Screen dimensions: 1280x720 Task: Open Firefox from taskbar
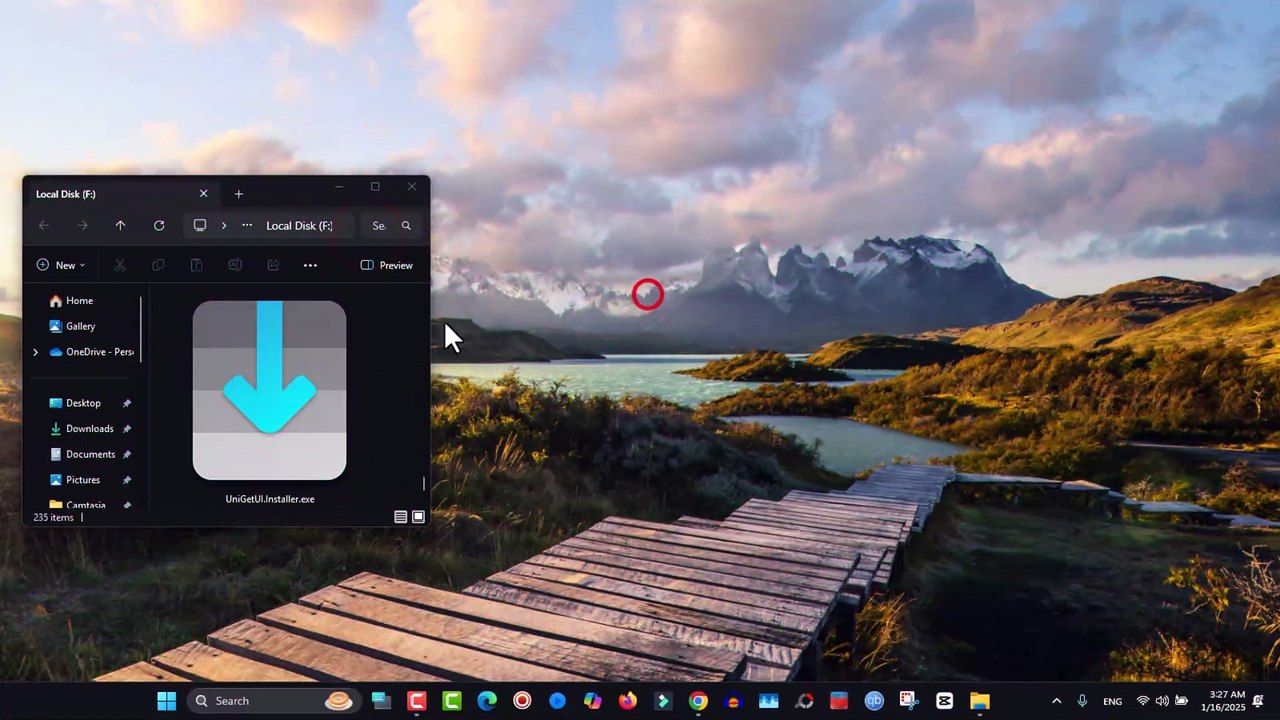pyautogui.click(x=627, y=701)
